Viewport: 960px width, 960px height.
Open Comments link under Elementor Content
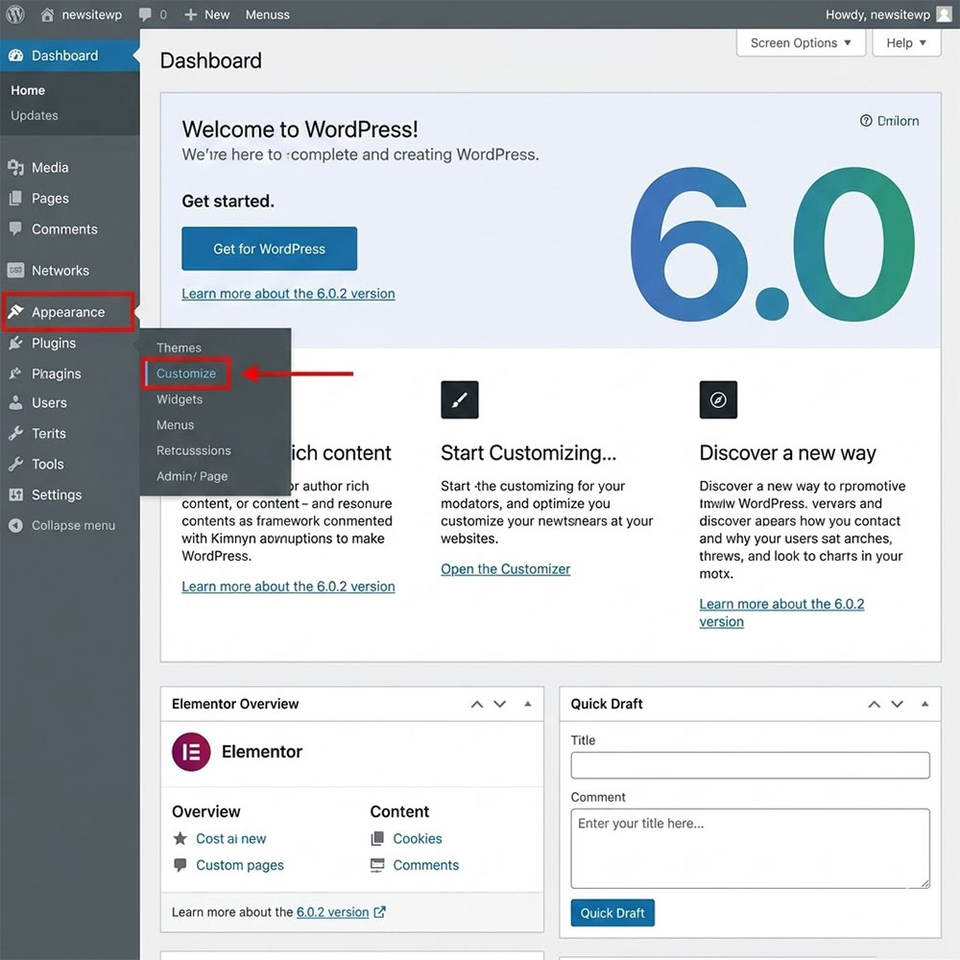pos(426,865)
